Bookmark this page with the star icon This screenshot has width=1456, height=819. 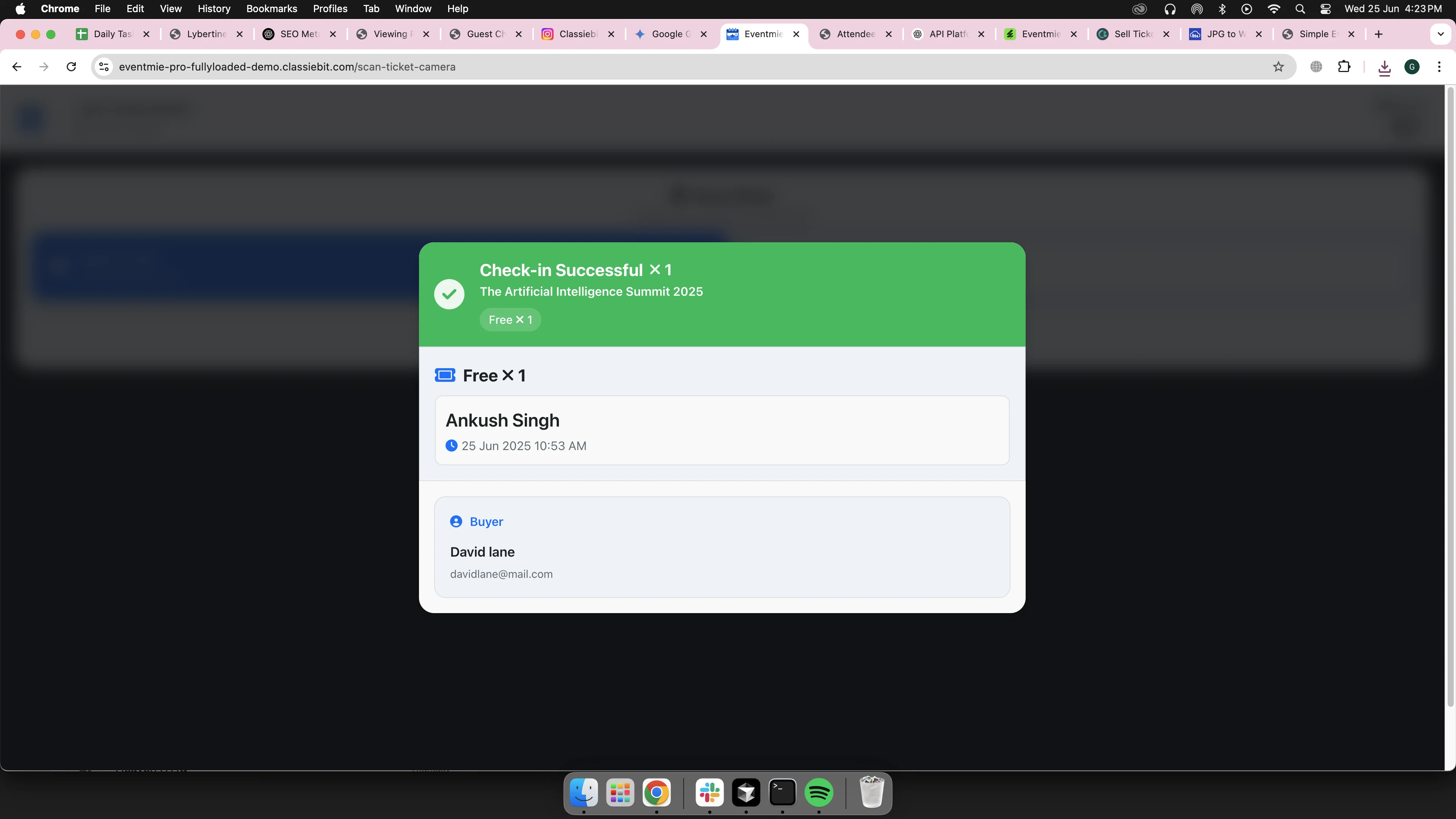pos(1278,67)
